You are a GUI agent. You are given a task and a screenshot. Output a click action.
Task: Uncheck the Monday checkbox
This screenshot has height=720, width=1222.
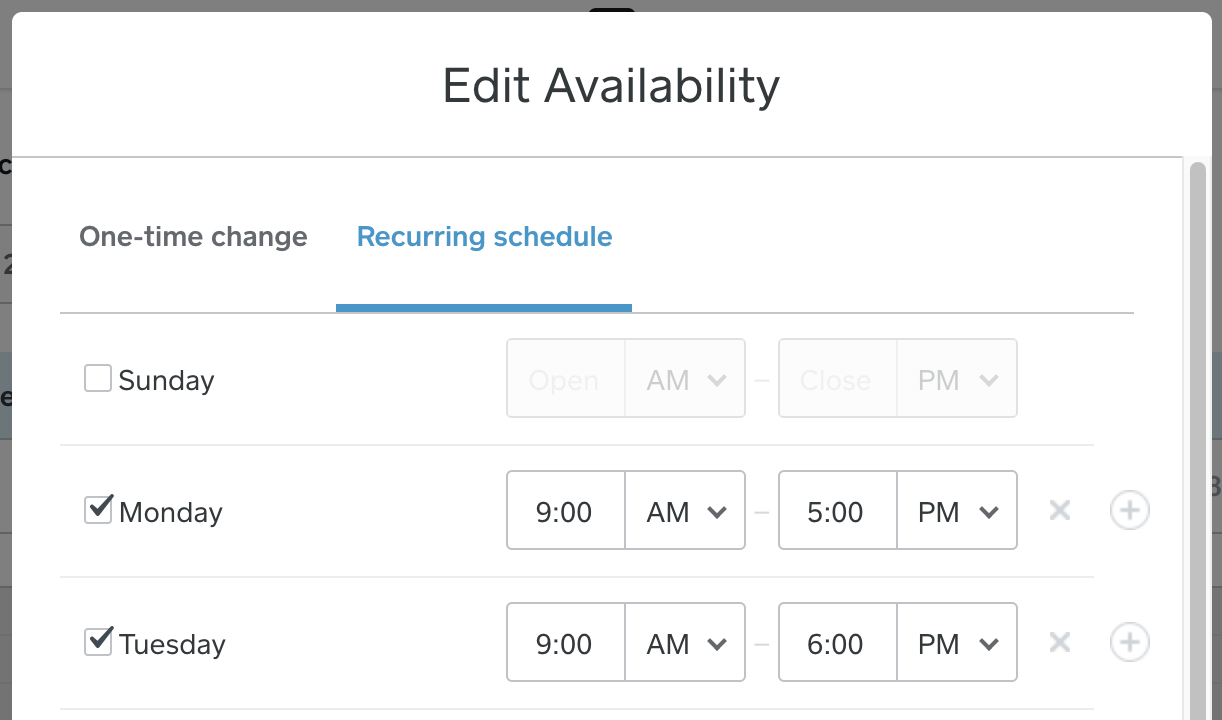tap(98, 510)
